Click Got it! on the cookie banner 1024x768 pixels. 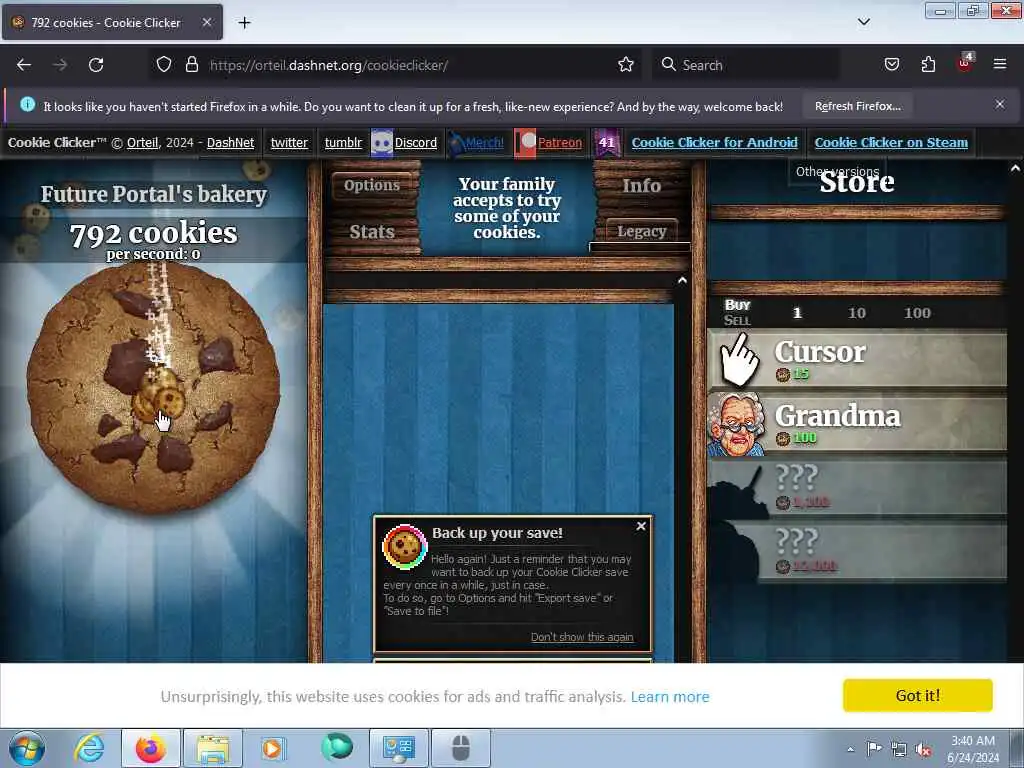[918, 696]
